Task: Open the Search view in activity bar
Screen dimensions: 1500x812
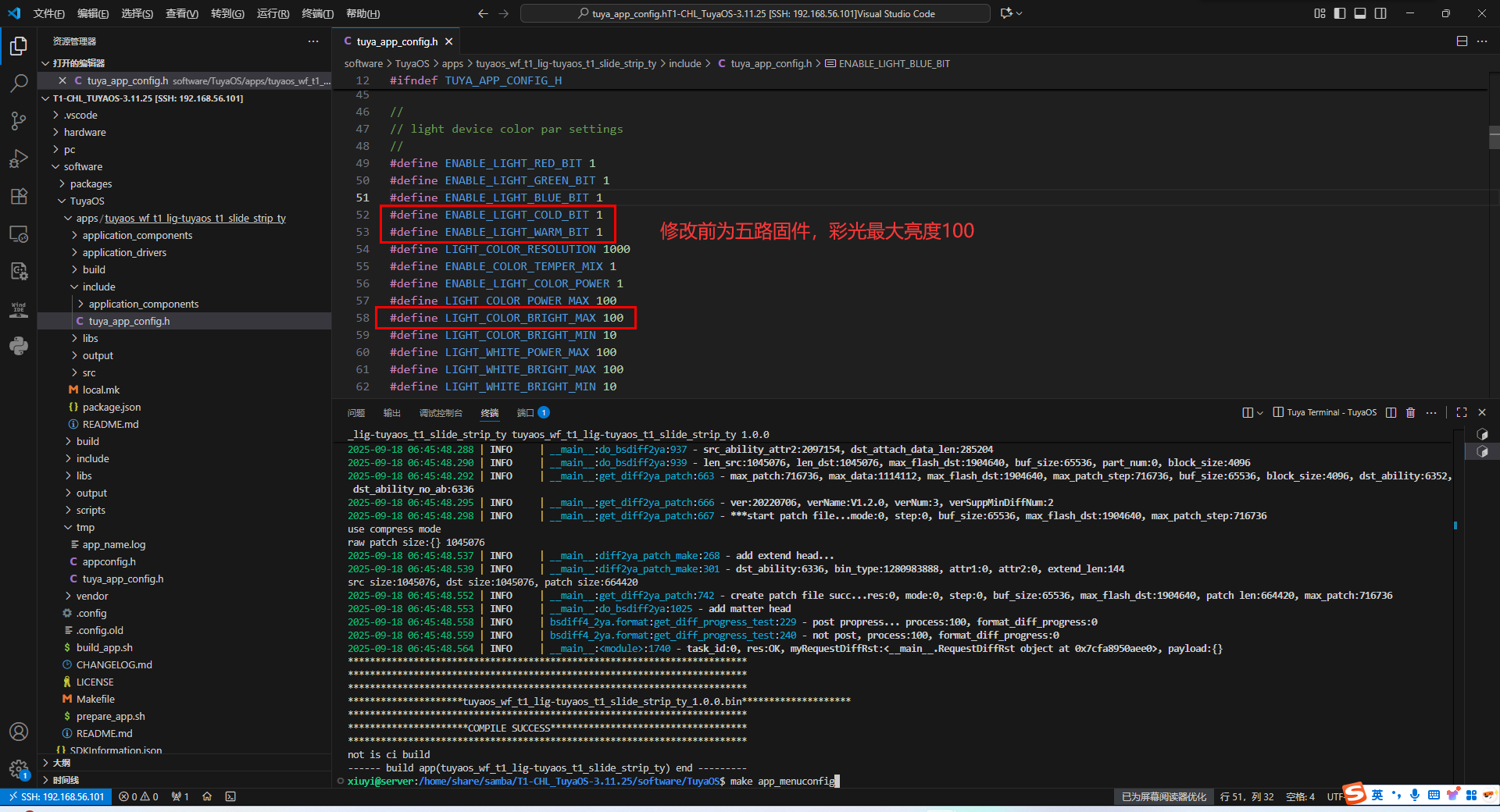Action: [19, 83]
